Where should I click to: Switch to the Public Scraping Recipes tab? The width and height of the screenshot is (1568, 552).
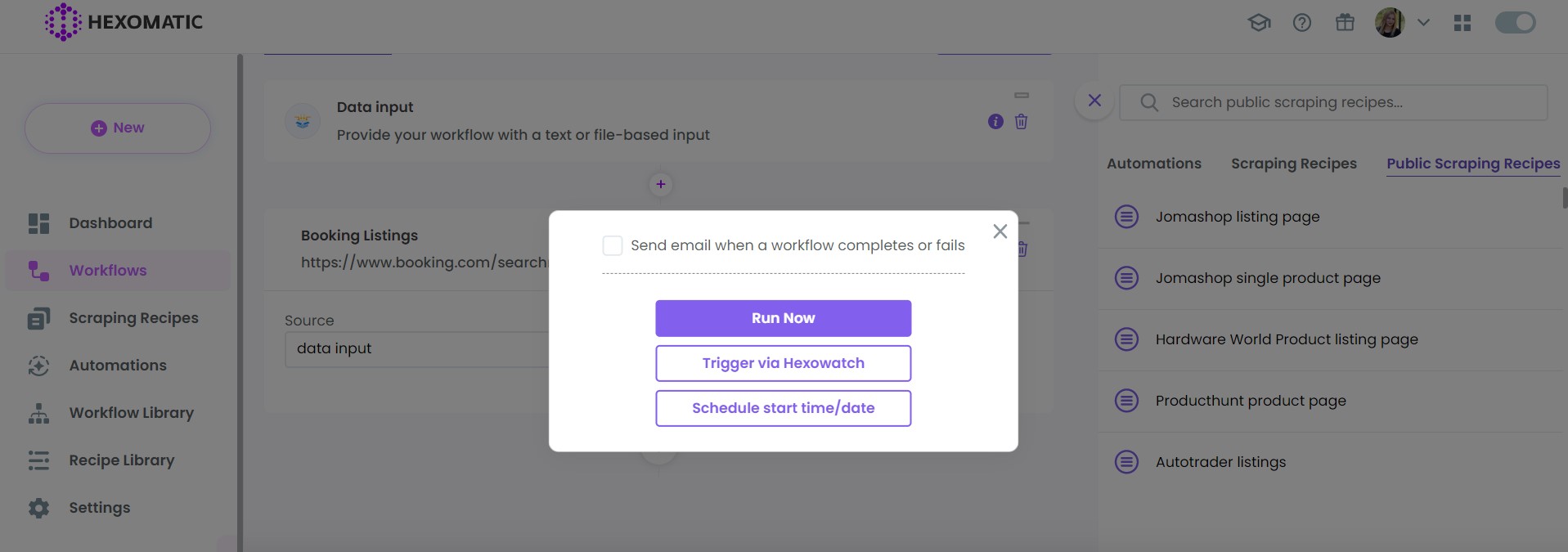point(1471,163)
